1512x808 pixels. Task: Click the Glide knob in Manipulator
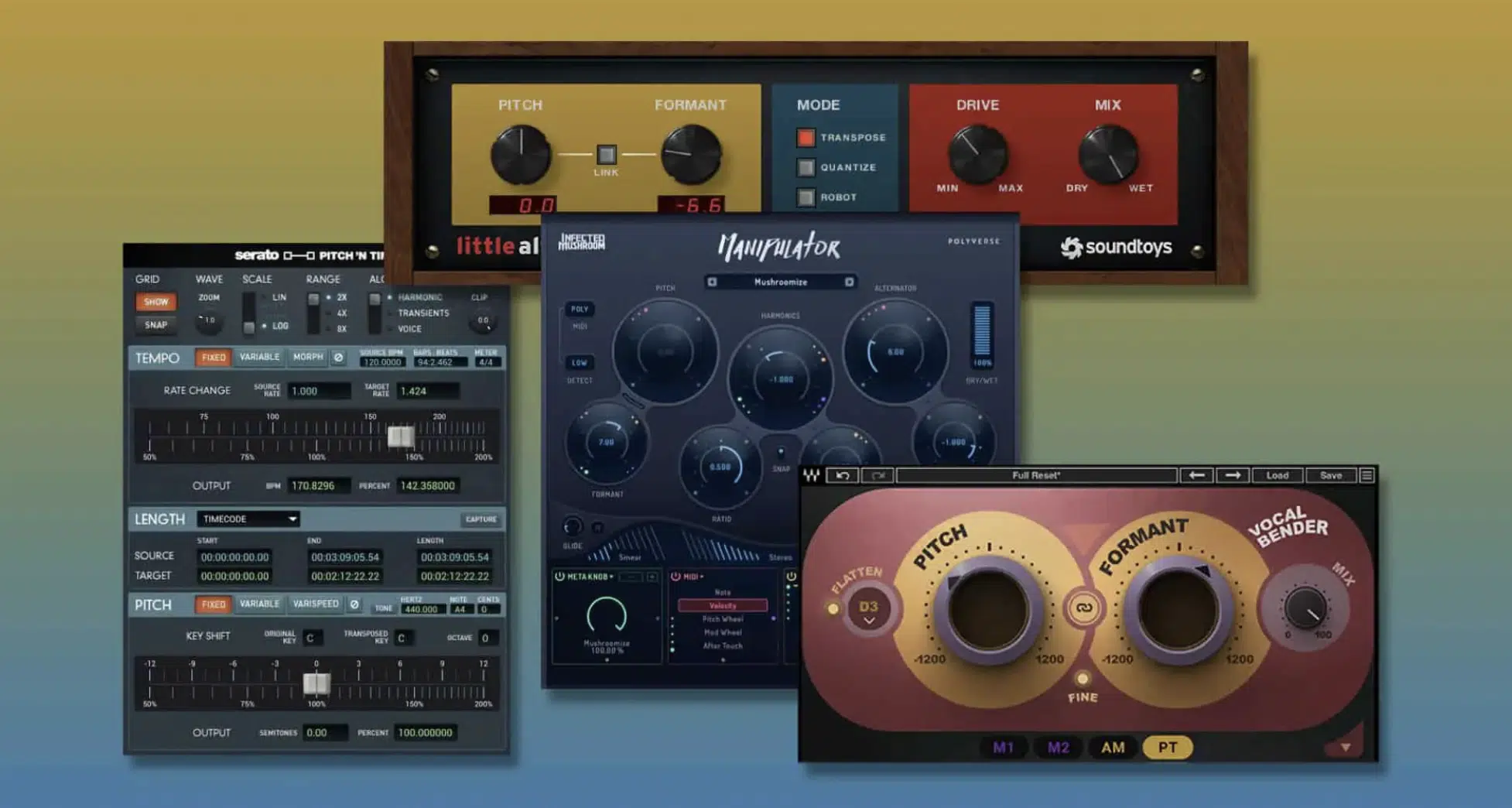(572, 527)
